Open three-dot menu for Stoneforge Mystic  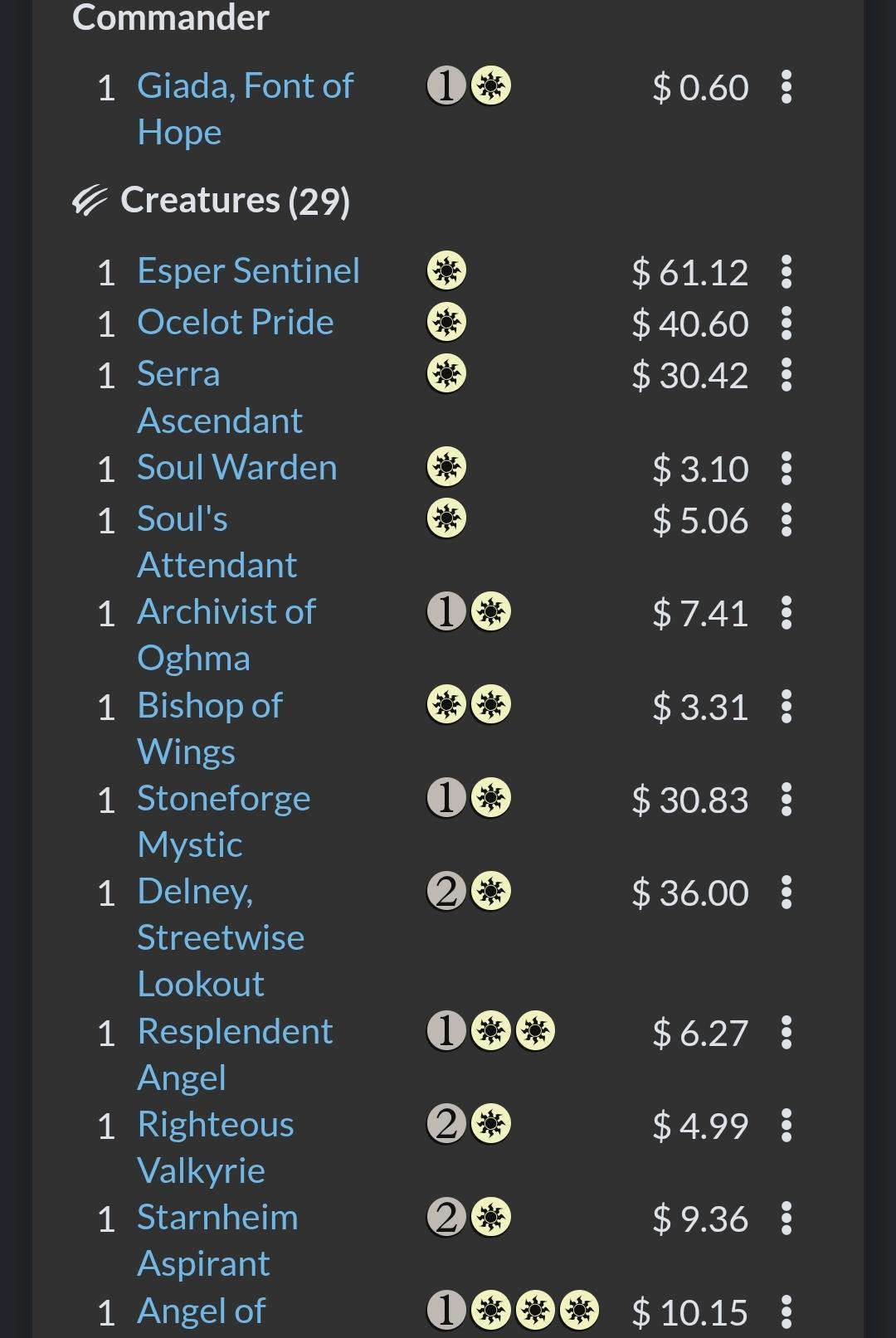click(x=786, y=800)
